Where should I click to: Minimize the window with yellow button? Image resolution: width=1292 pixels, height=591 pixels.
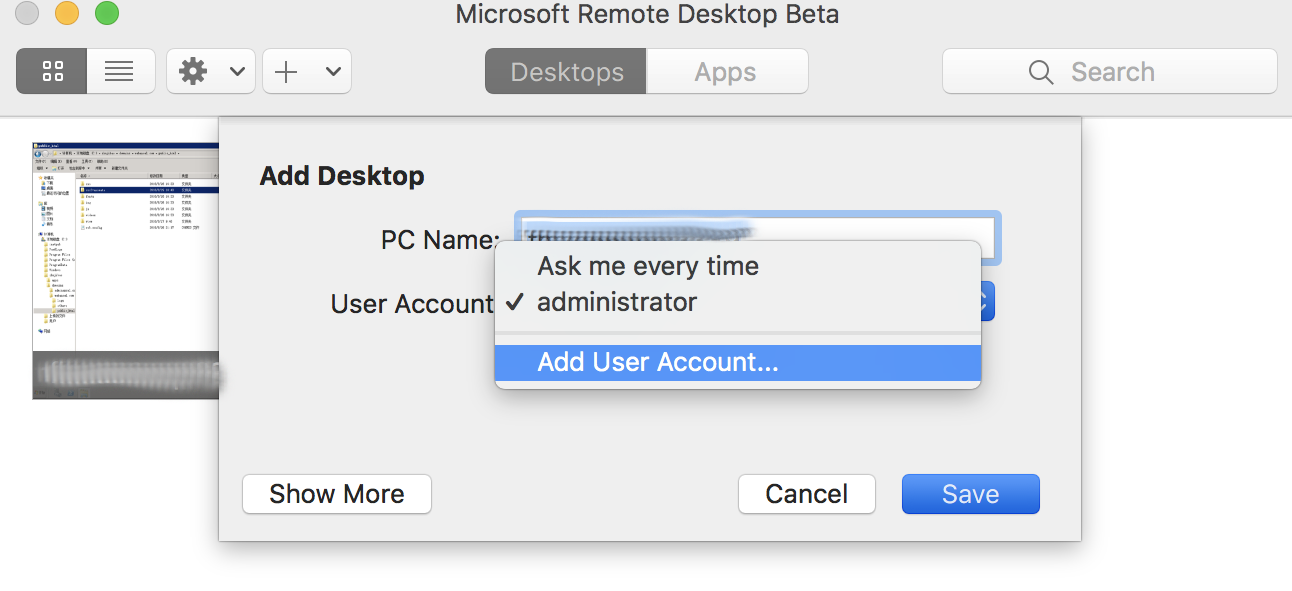(67, 14)
